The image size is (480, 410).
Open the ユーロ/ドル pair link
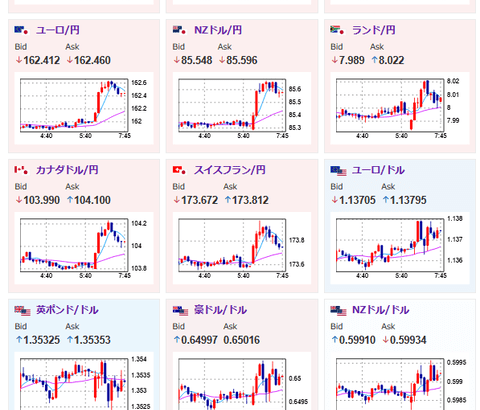378,170
